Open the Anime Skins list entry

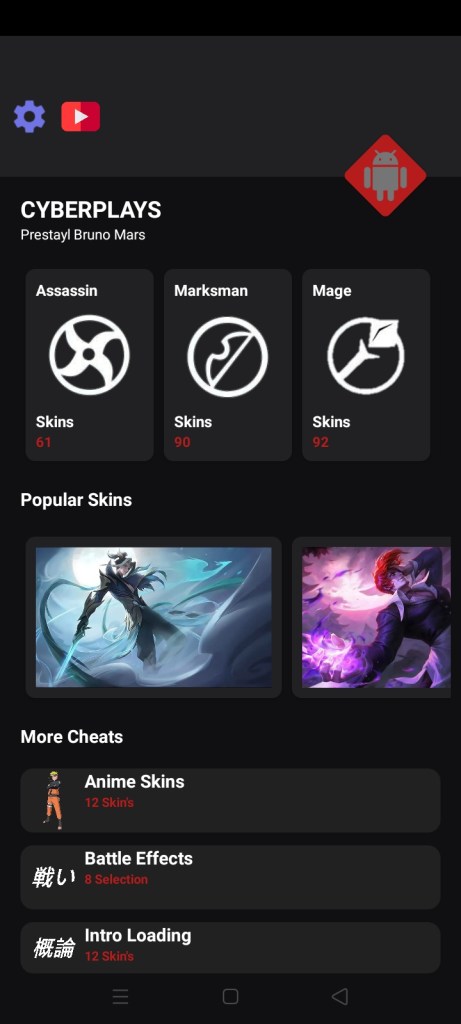tap(230, 800)
